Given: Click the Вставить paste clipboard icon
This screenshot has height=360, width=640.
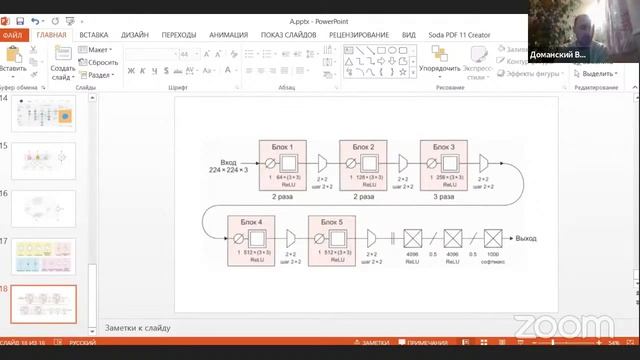Looking at the screenshot, I should [13, 55].
